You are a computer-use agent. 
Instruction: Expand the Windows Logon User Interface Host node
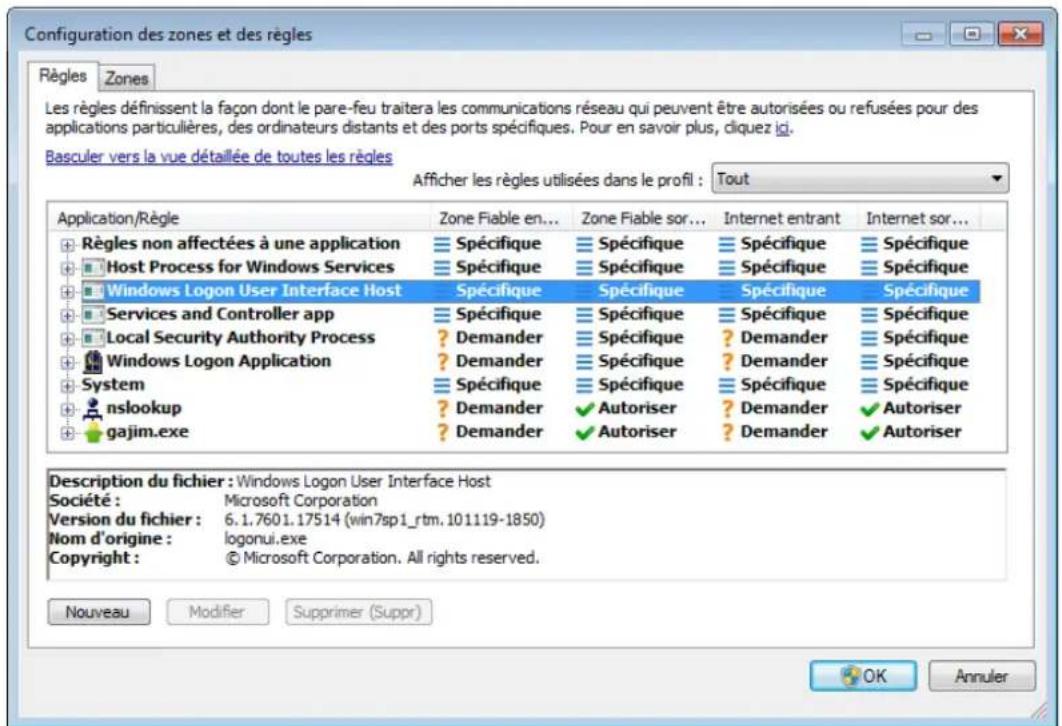tap(67, 292)
